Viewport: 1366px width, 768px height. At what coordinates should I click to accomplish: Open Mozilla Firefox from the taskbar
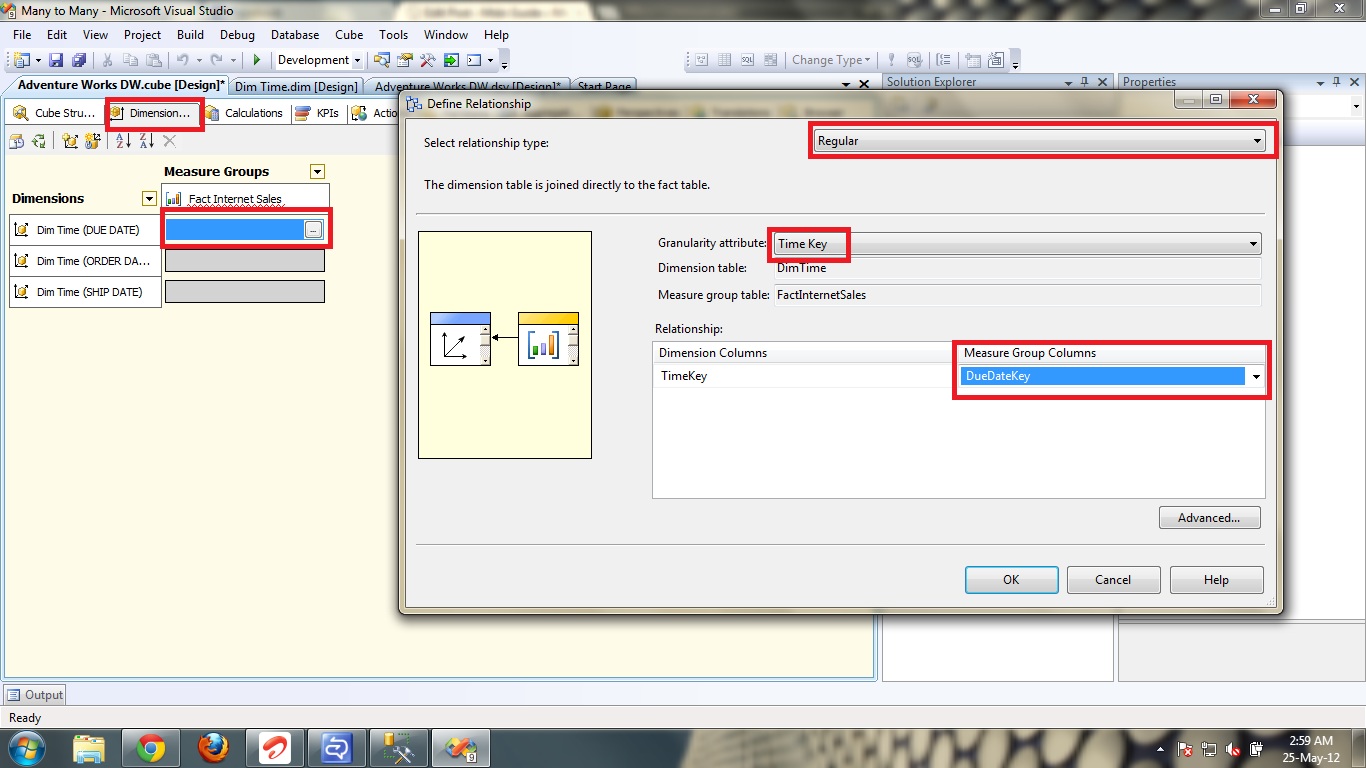tap(213, 748)
